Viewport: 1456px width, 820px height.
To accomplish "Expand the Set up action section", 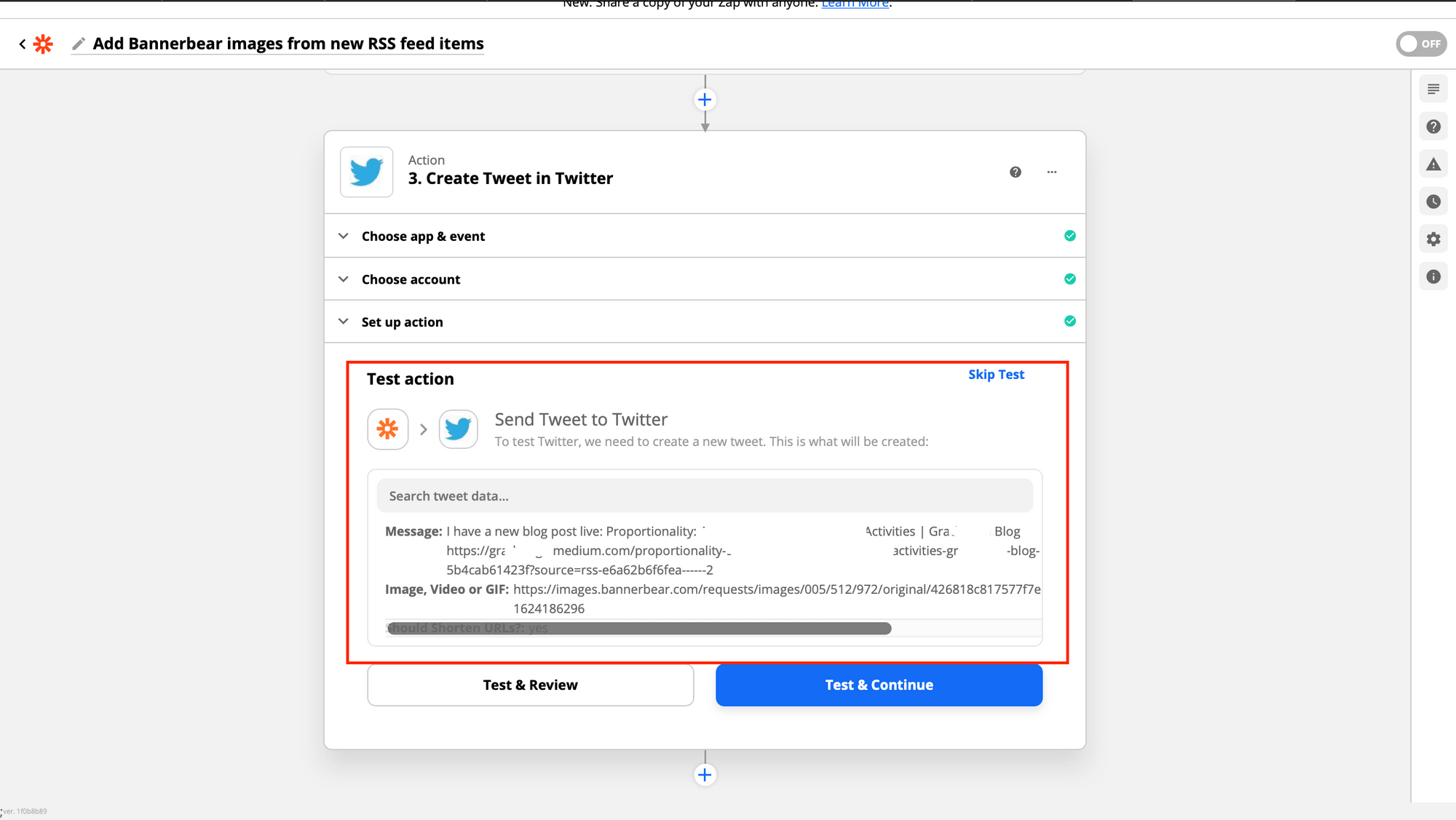I will pos(705,322).
